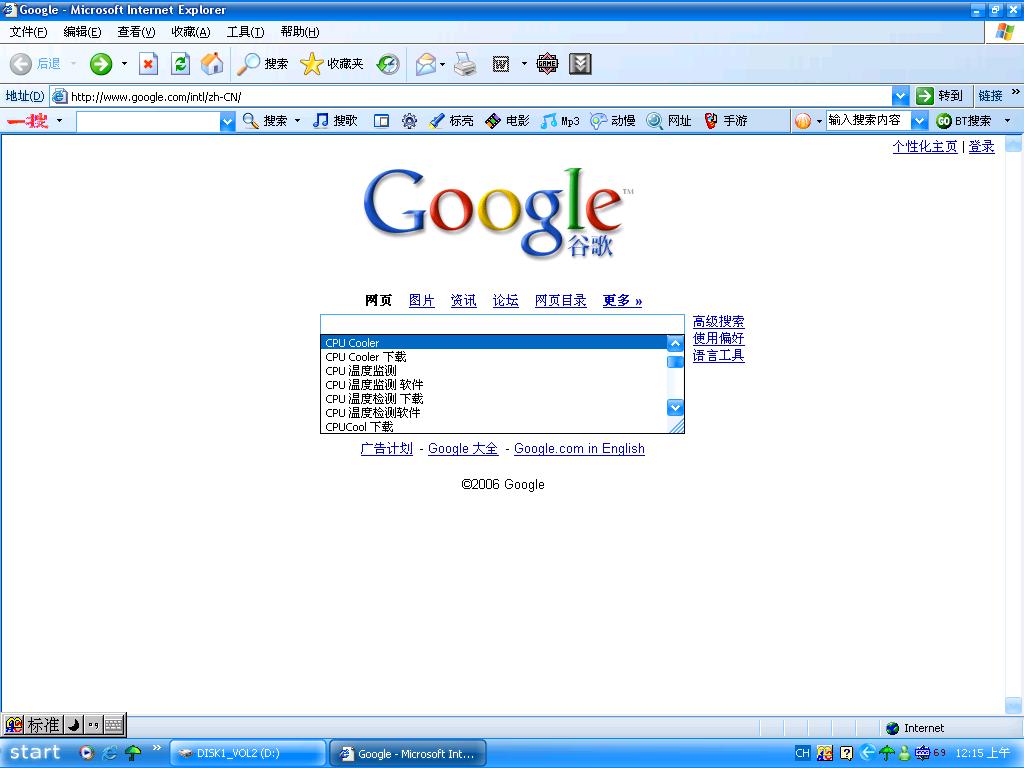Screen dimensions: 1024x768
Task: Click the 高级搜索 advanced search link
Action: pos(718,321)
